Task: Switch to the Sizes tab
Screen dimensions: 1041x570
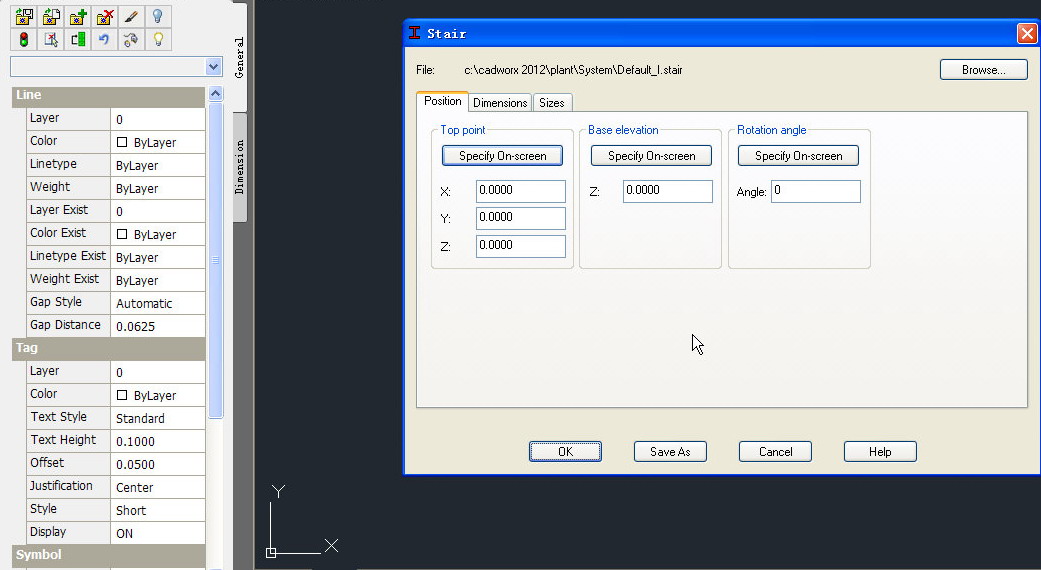Action: pos(552,102)
